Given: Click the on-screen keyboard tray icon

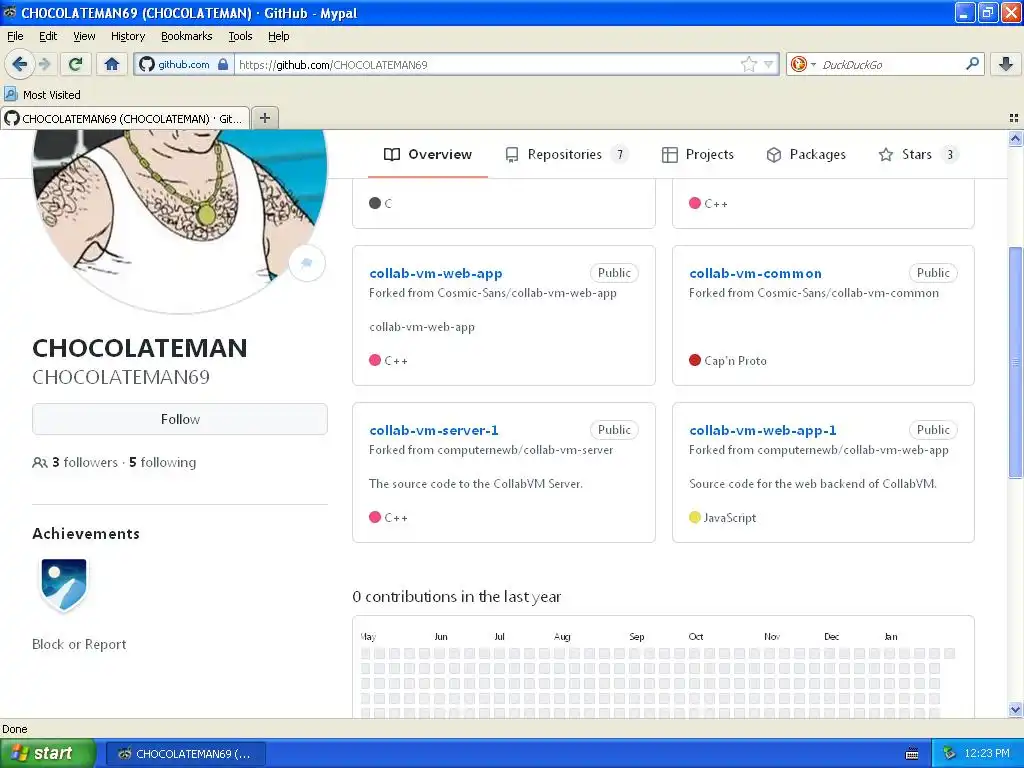Looking at the screenshot, I should 912,754.
